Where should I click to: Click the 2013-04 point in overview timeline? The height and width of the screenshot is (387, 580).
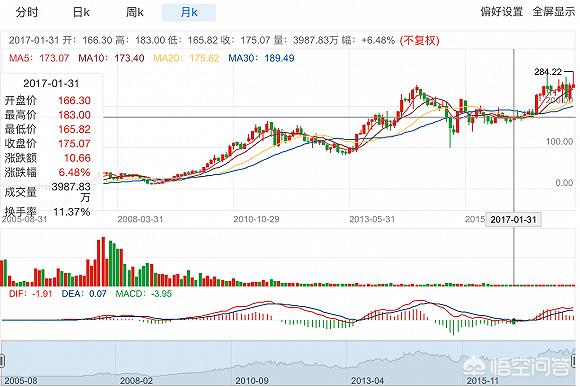tap(367, 380)
